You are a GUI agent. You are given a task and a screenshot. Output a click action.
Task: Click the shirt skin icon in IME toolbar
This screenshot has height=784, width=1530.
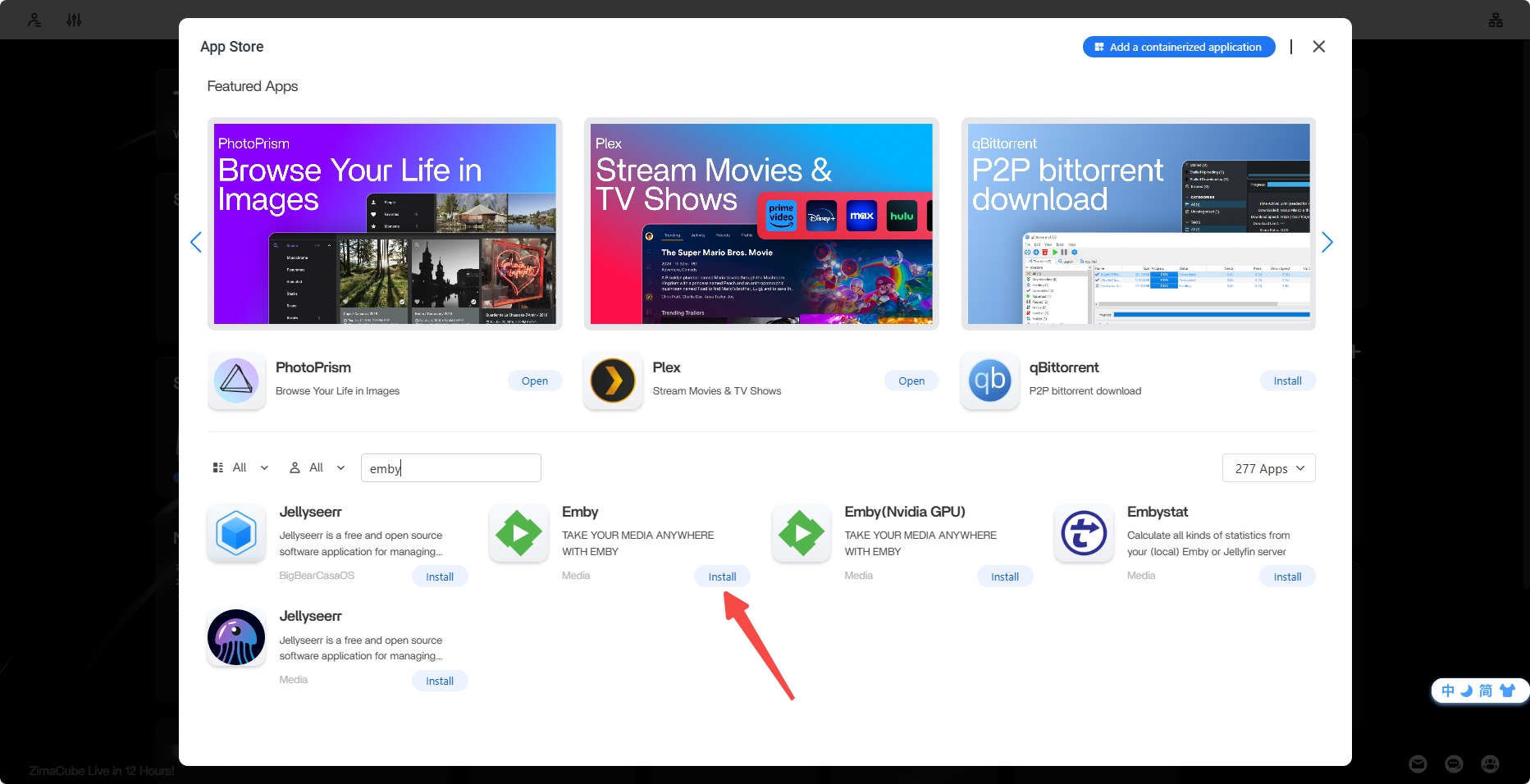(1507, 691)
